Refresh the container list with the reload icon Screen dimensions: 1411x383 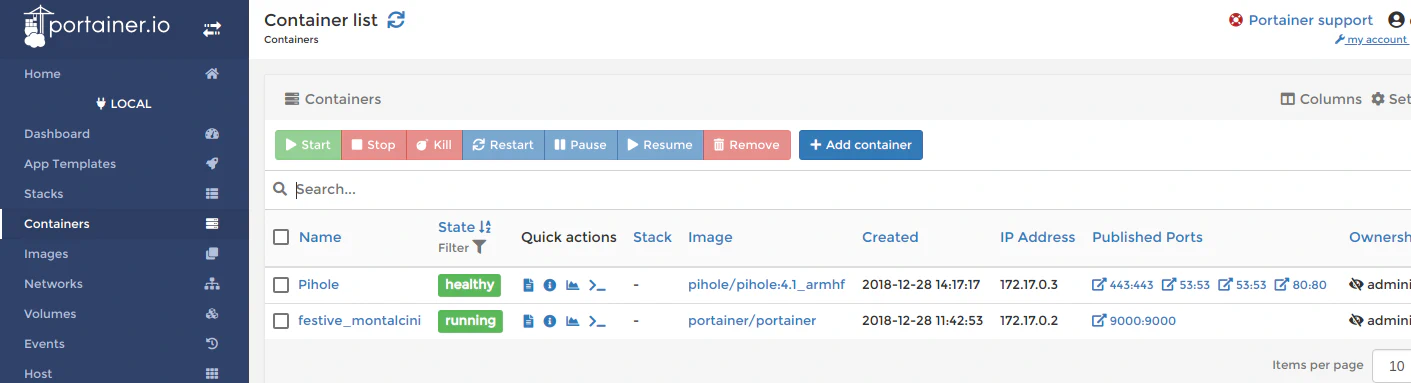tap(397, 19)
